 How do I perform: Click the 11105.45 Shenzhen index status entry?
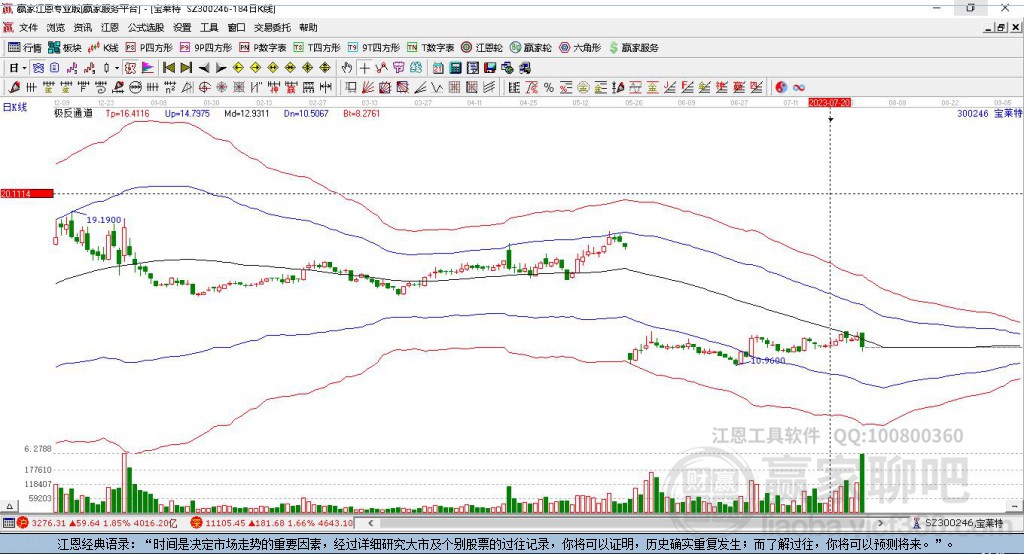273,523
